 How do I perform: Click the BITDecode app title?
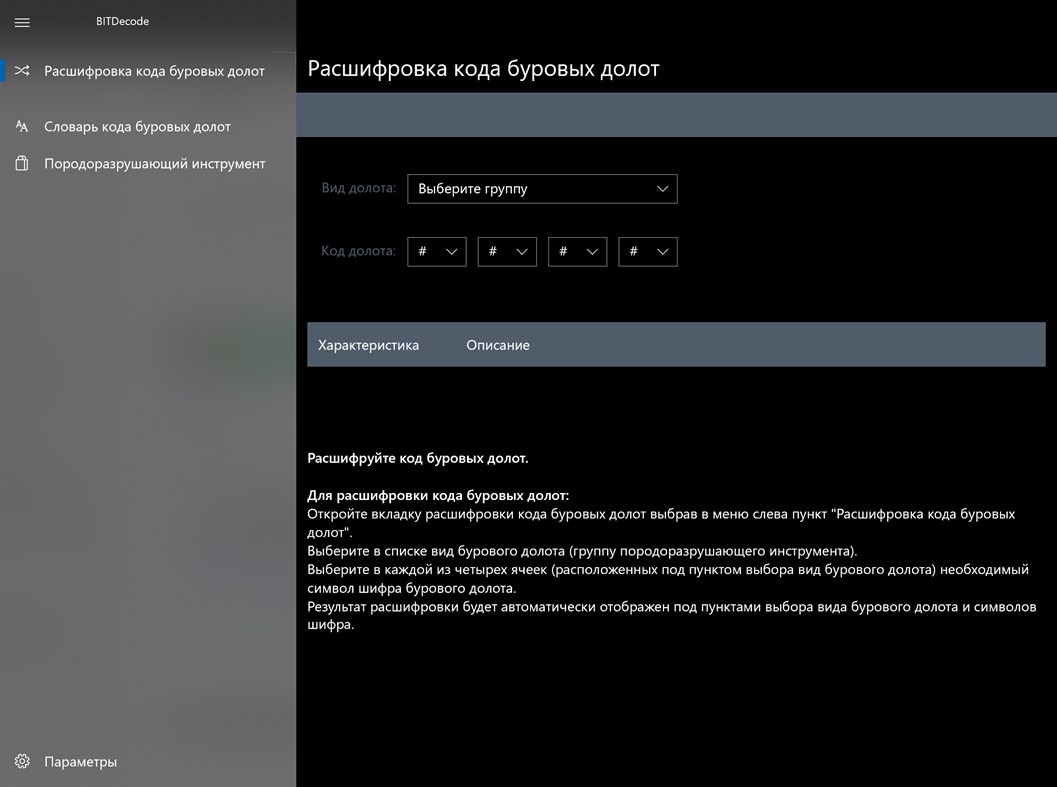(122, 22)
